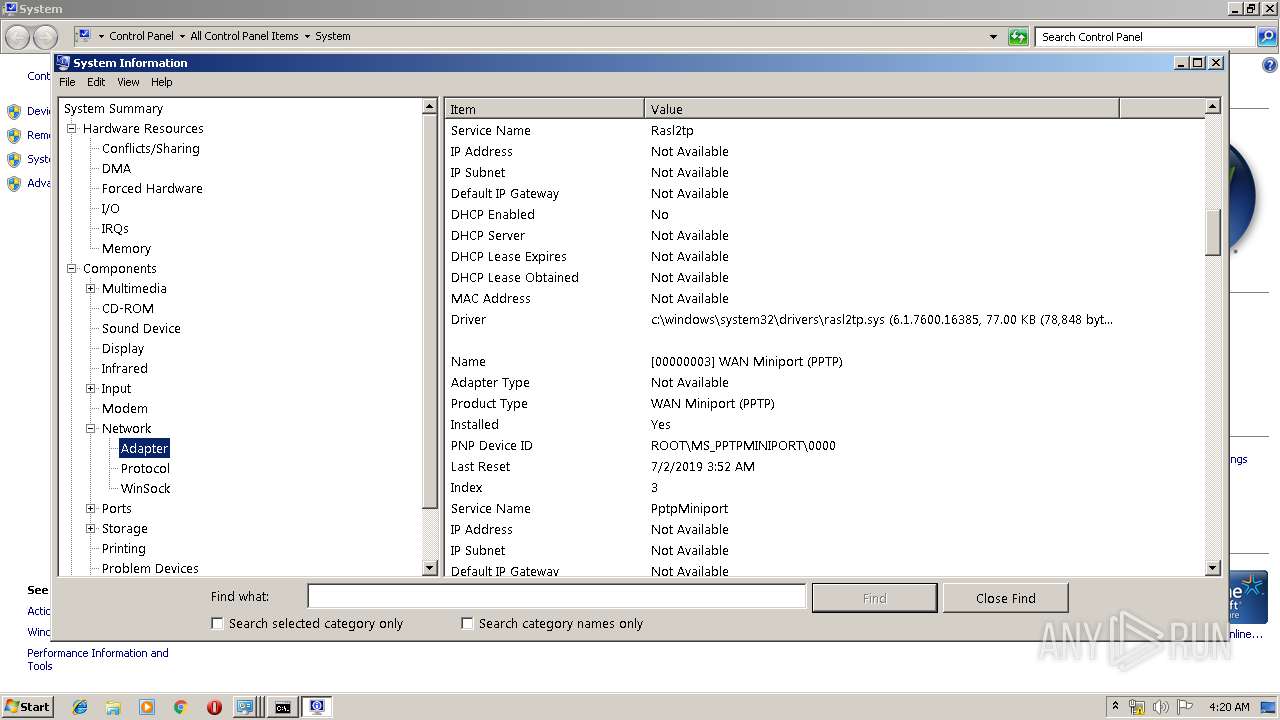Select CD-ROM tree item
This screenshot has height=720, width=1280.
[x=128, y=308]
